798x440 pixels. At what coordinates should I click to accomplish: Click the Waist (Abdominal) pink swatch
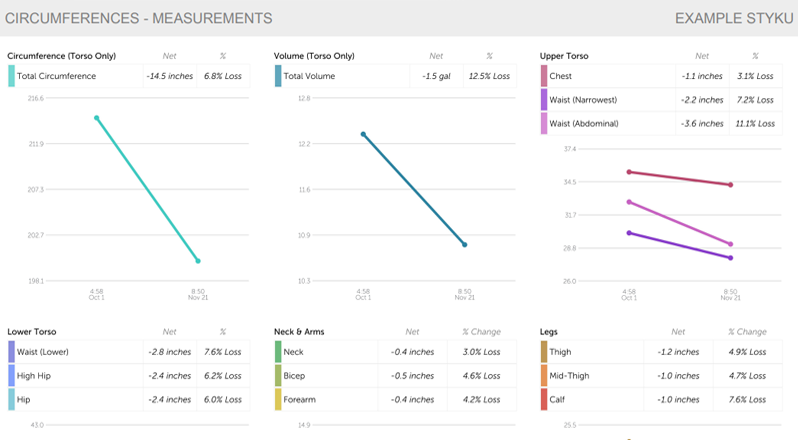[544, 123]
